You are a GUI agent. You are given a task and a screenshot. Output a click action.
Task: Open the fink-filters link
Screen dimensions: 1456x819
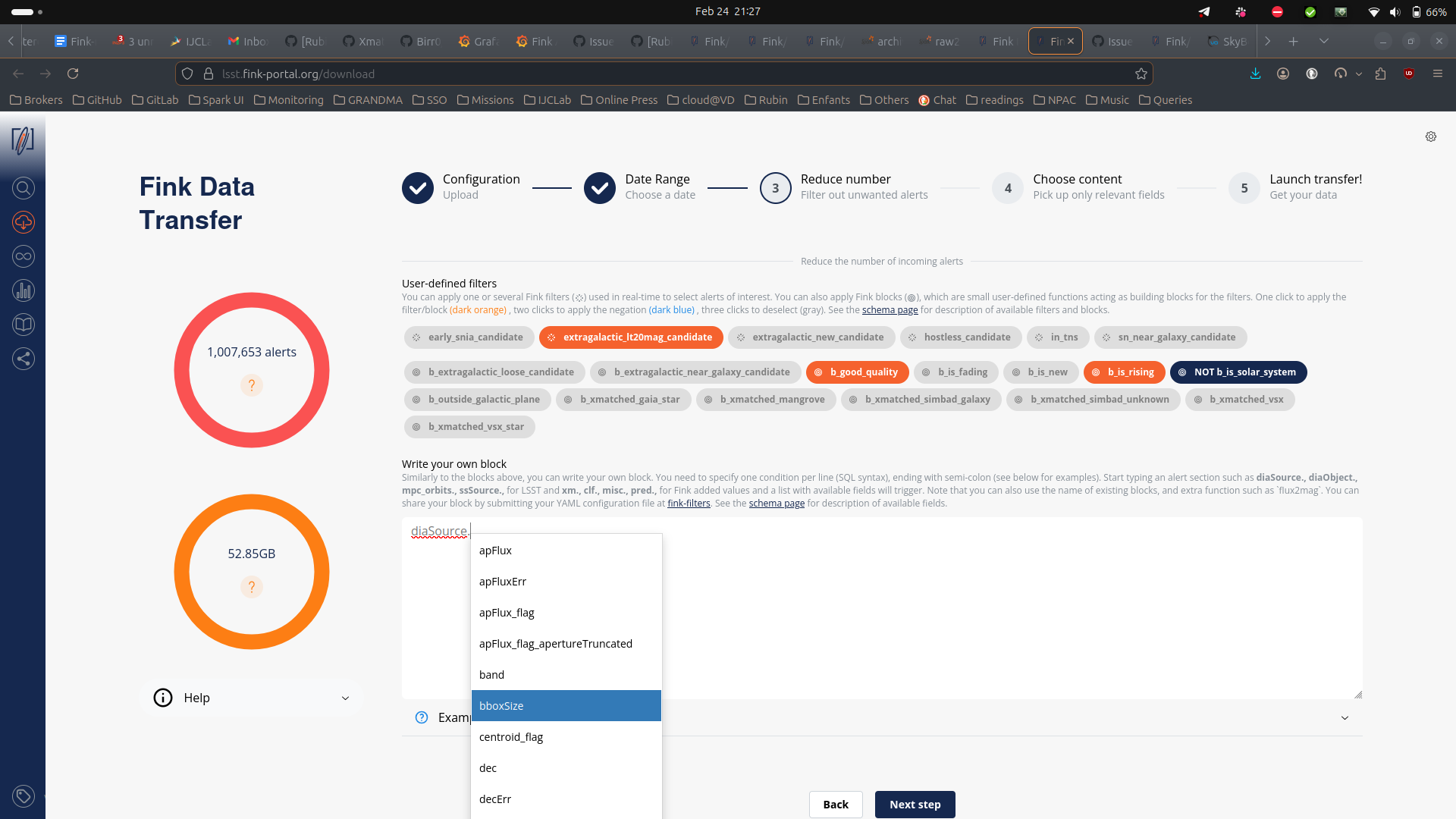pos(689,504)
